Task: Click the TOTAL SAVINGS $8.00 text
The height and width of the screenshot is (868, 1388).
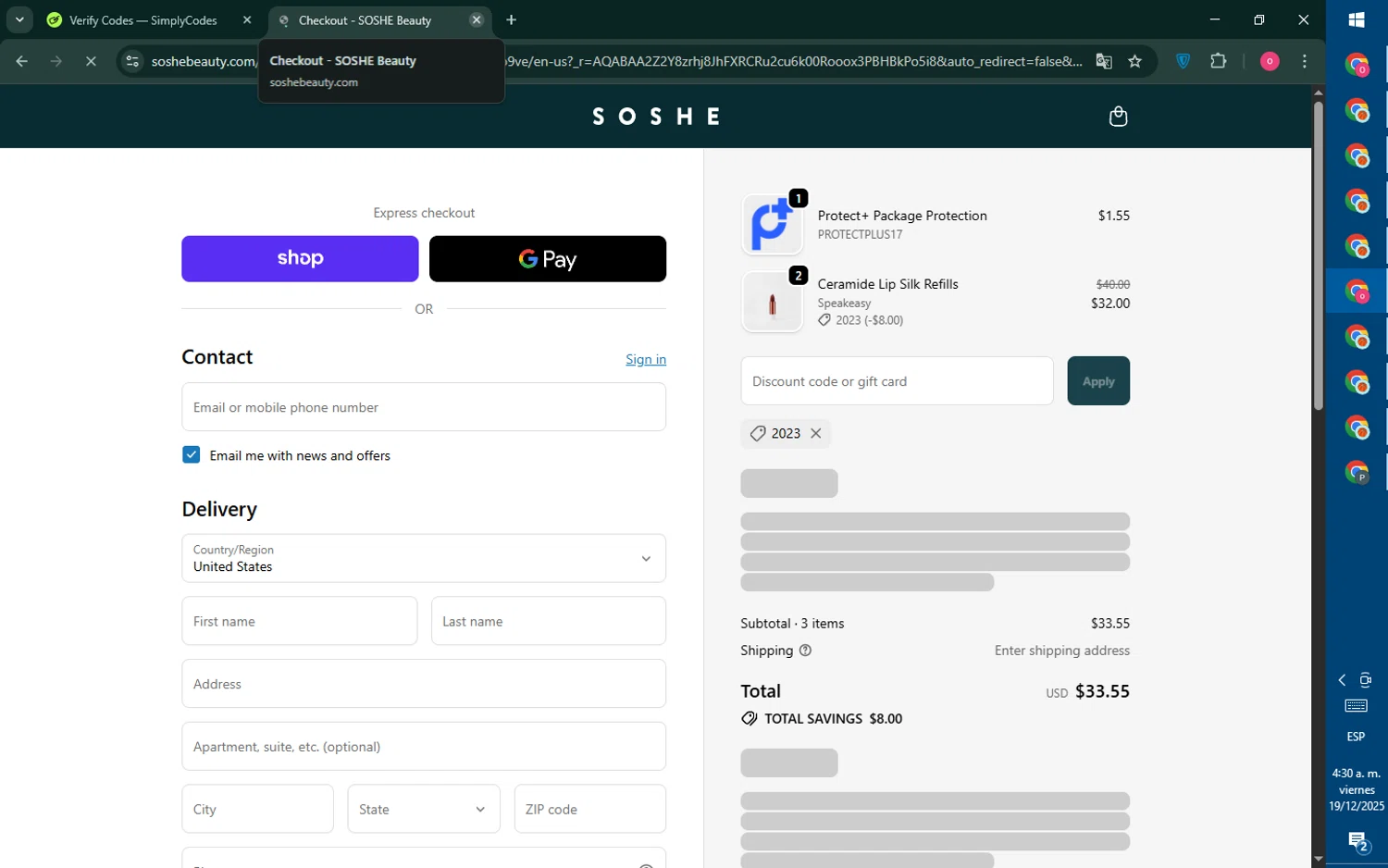Action: (833, 719)
